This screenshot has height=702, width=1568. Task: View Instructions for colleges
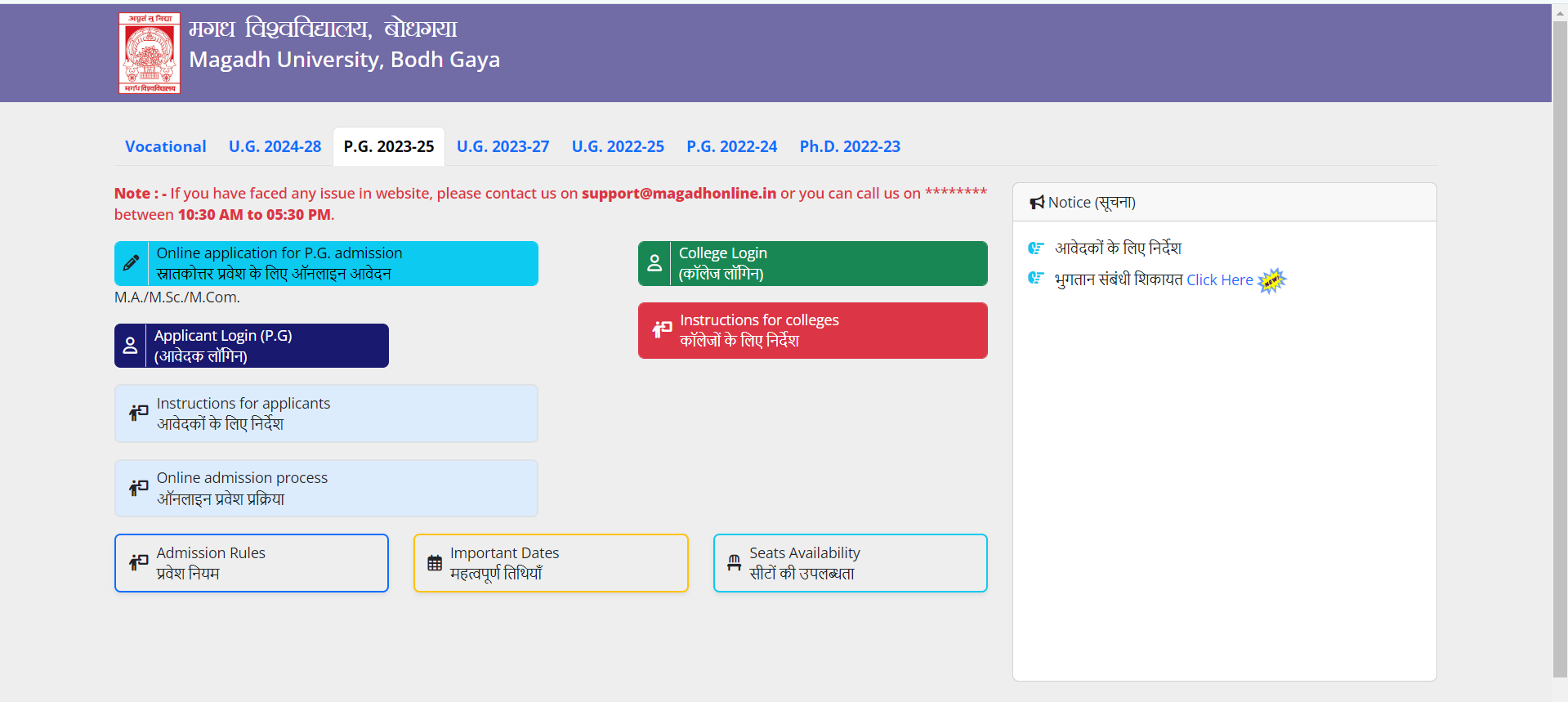pyautogui.click(x=813, y=330)
